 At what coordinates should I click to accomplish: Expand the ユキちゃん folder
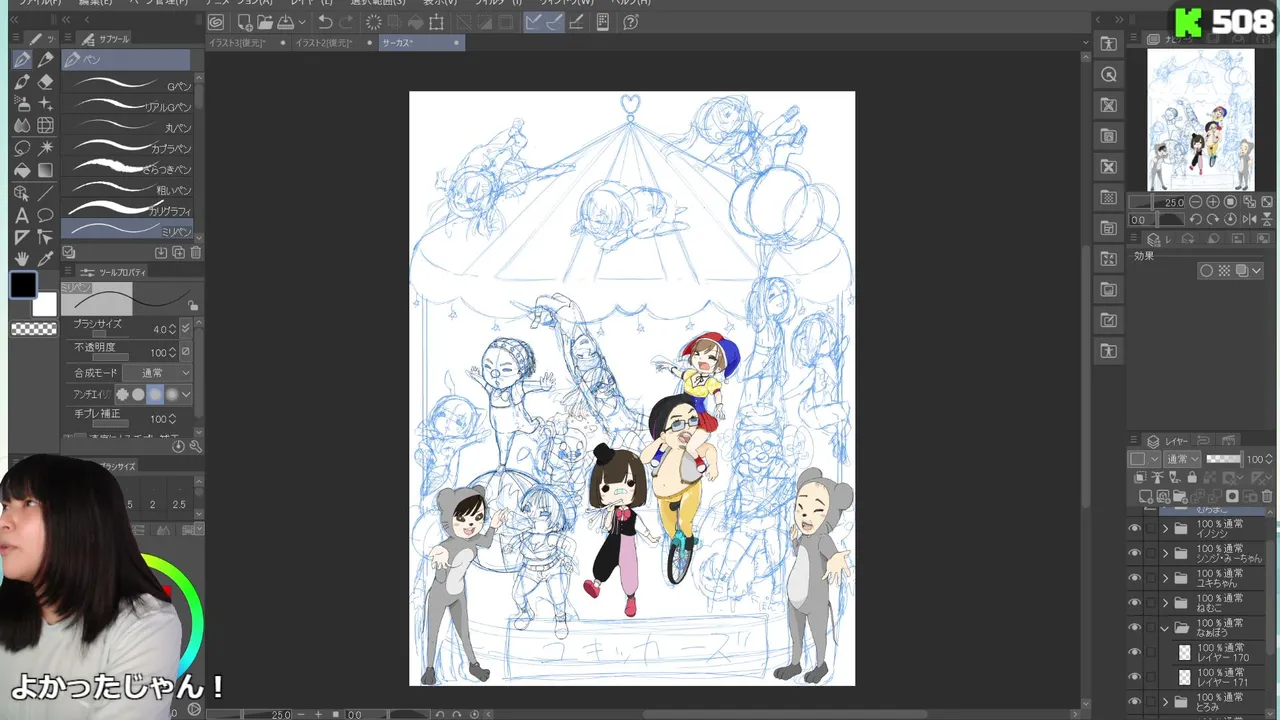click(1165, 578)
